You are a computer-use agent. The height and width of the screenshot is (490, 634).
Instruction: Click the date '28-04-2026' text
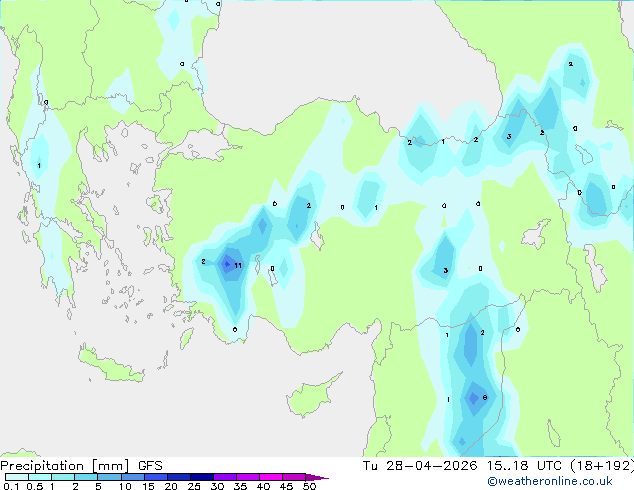(x=431, y=466)
